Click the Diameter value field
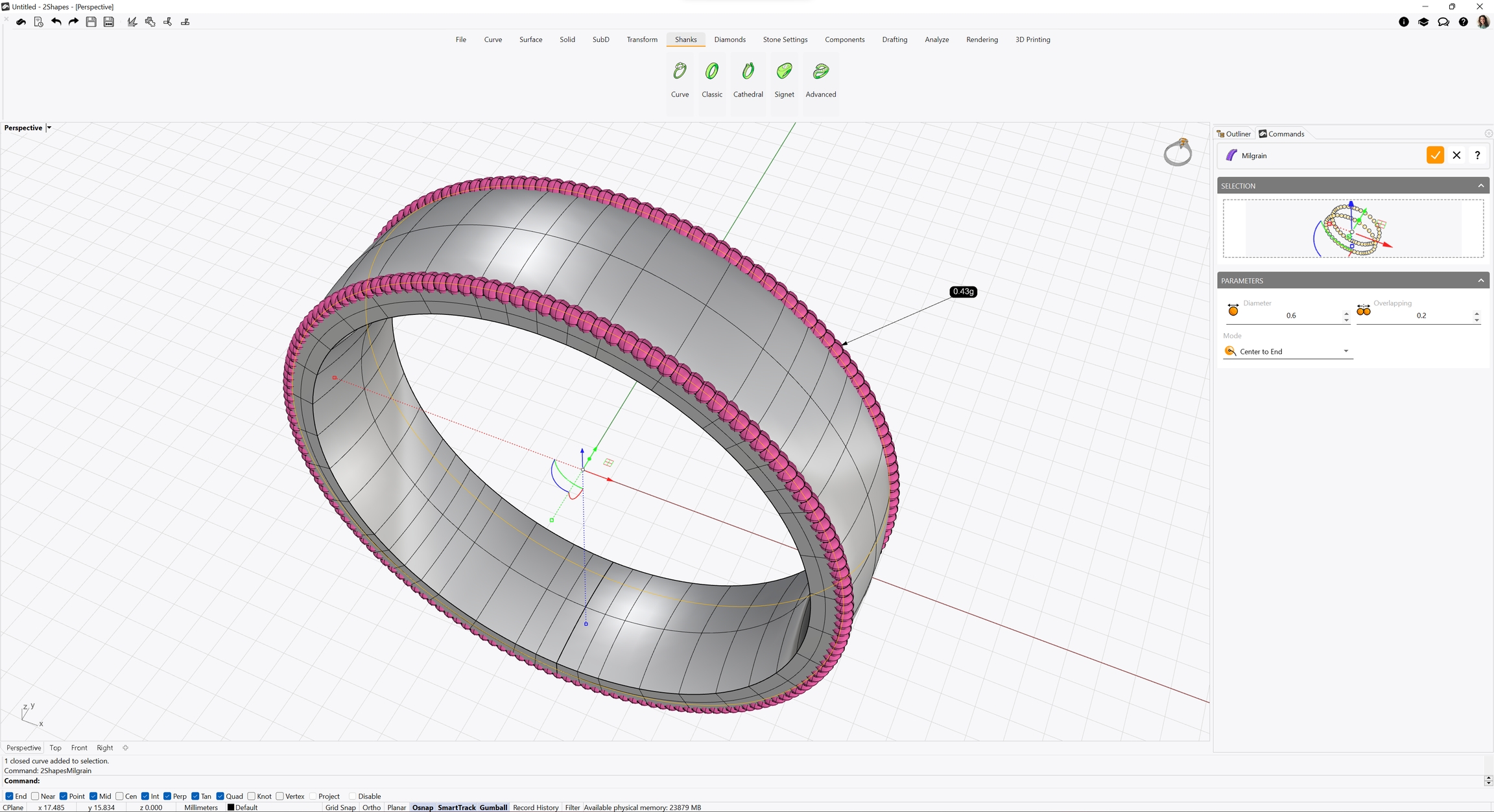Viewport: 1494px width, 812px height. (1290, 316)
